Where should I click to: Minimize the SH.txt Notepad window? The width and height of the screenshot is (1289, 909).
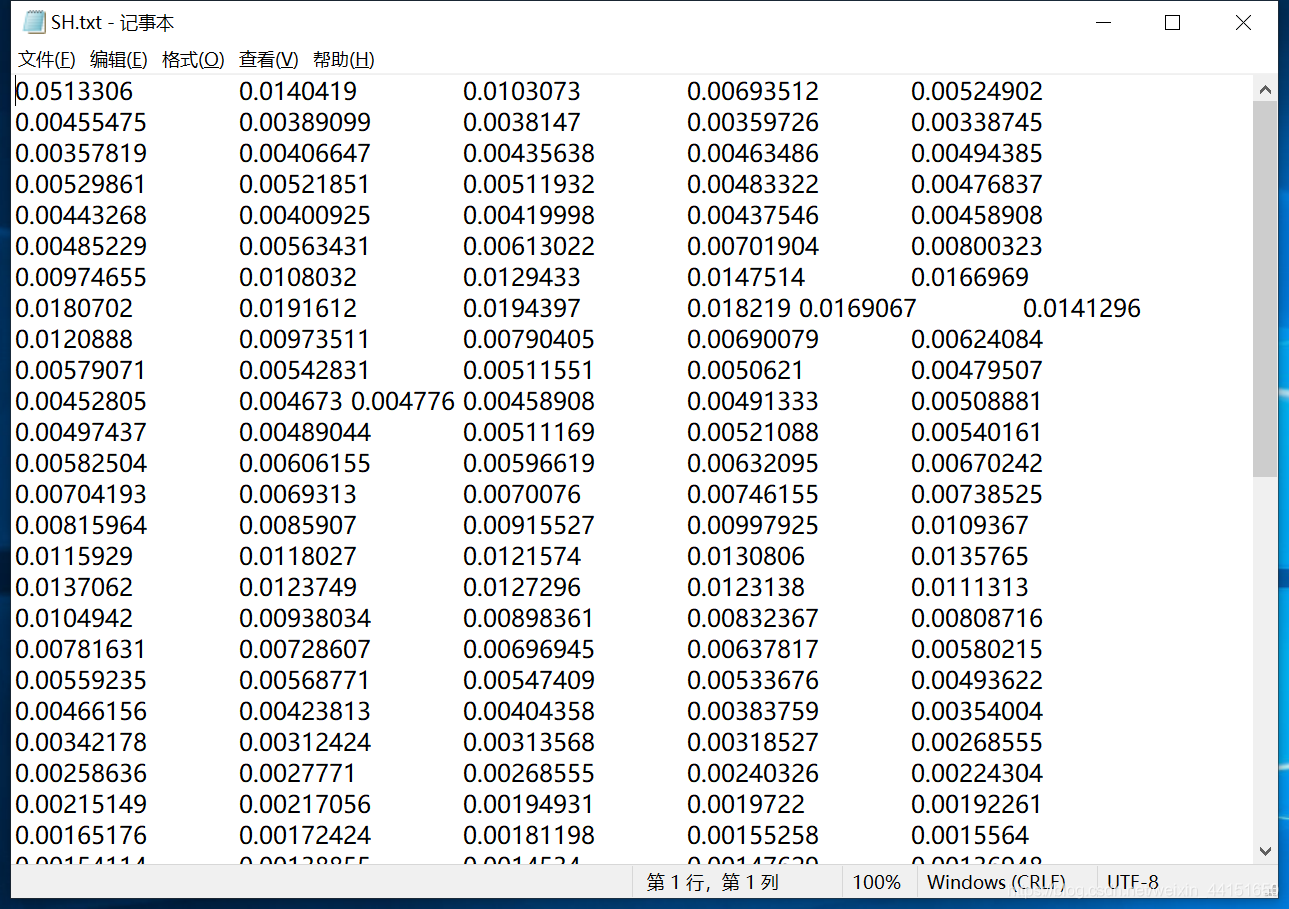[x=1104, y=22]
